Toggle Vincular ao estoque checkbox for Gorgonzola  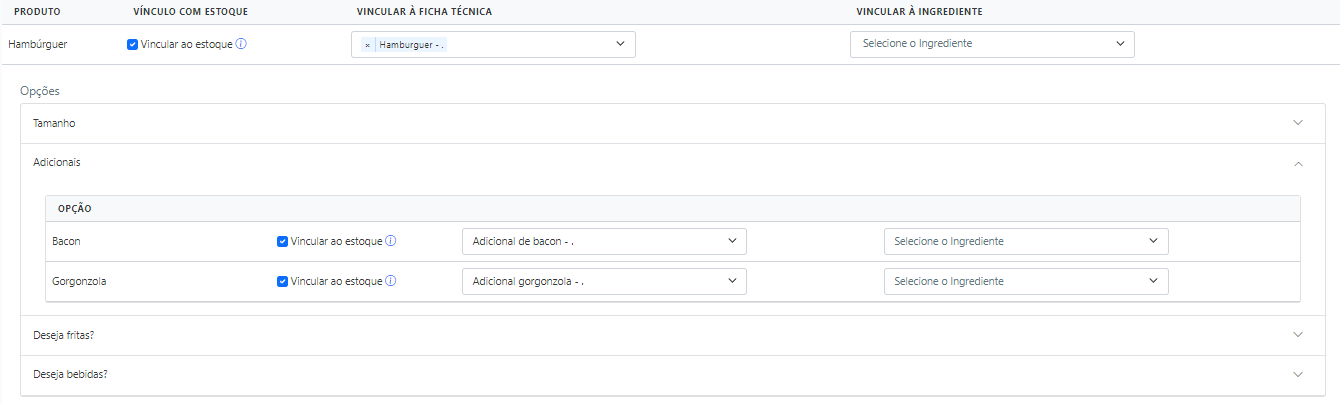(x=282, y=281)
